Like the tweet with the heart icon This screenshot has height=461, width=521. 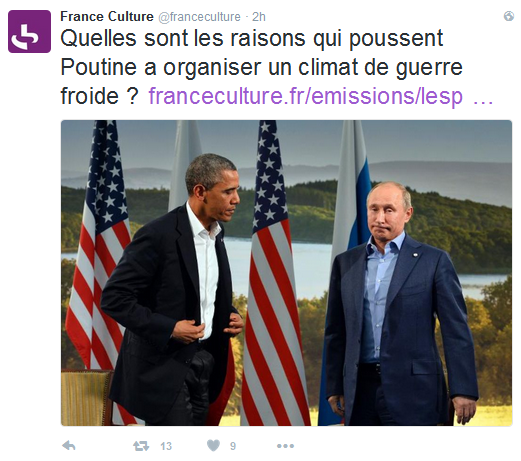click(x=213, y=446)
